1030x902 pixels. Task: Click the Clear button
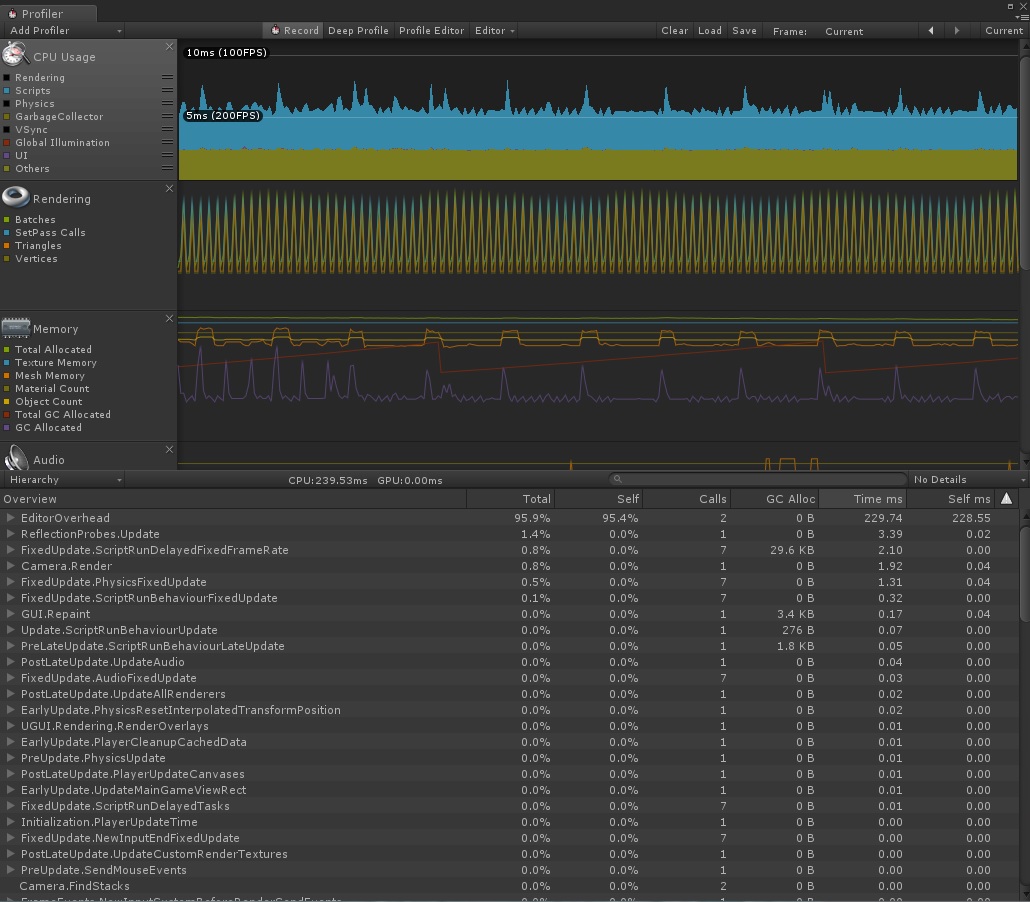[674, 31]
